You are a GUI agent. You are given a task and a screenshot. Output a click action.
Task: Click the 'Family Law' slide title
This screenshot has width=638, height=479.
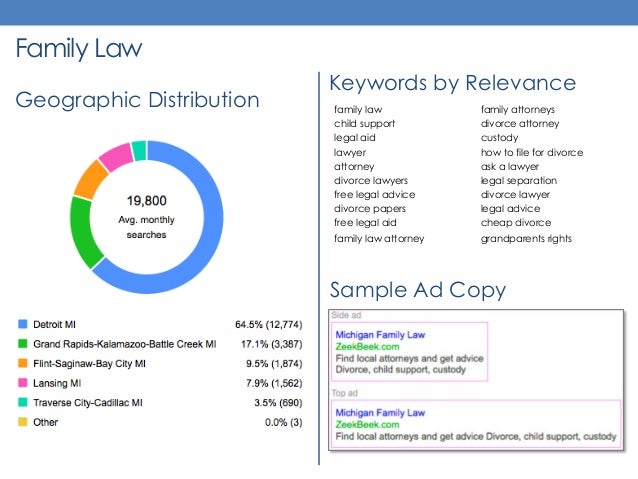79,48
